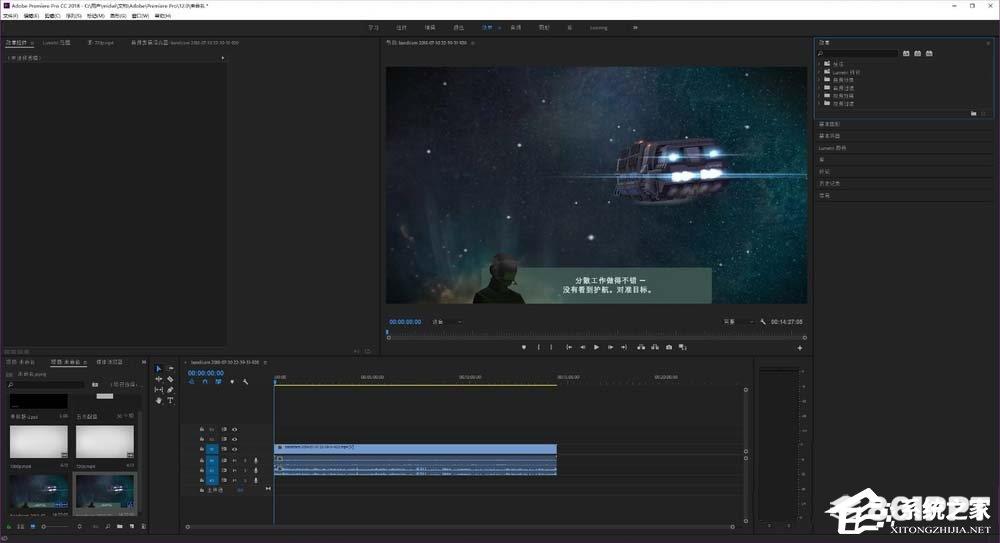Select the Type tool
1000x543 pixels.
(x=170, y=401)
